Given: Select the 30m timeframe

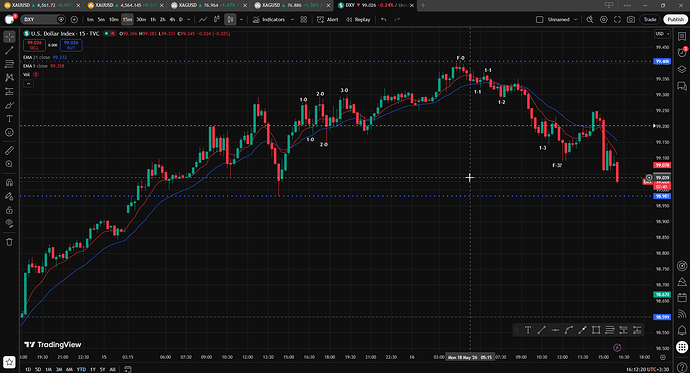Looking at the screenshot, I should pyautogui.click(x=141, y=19).
